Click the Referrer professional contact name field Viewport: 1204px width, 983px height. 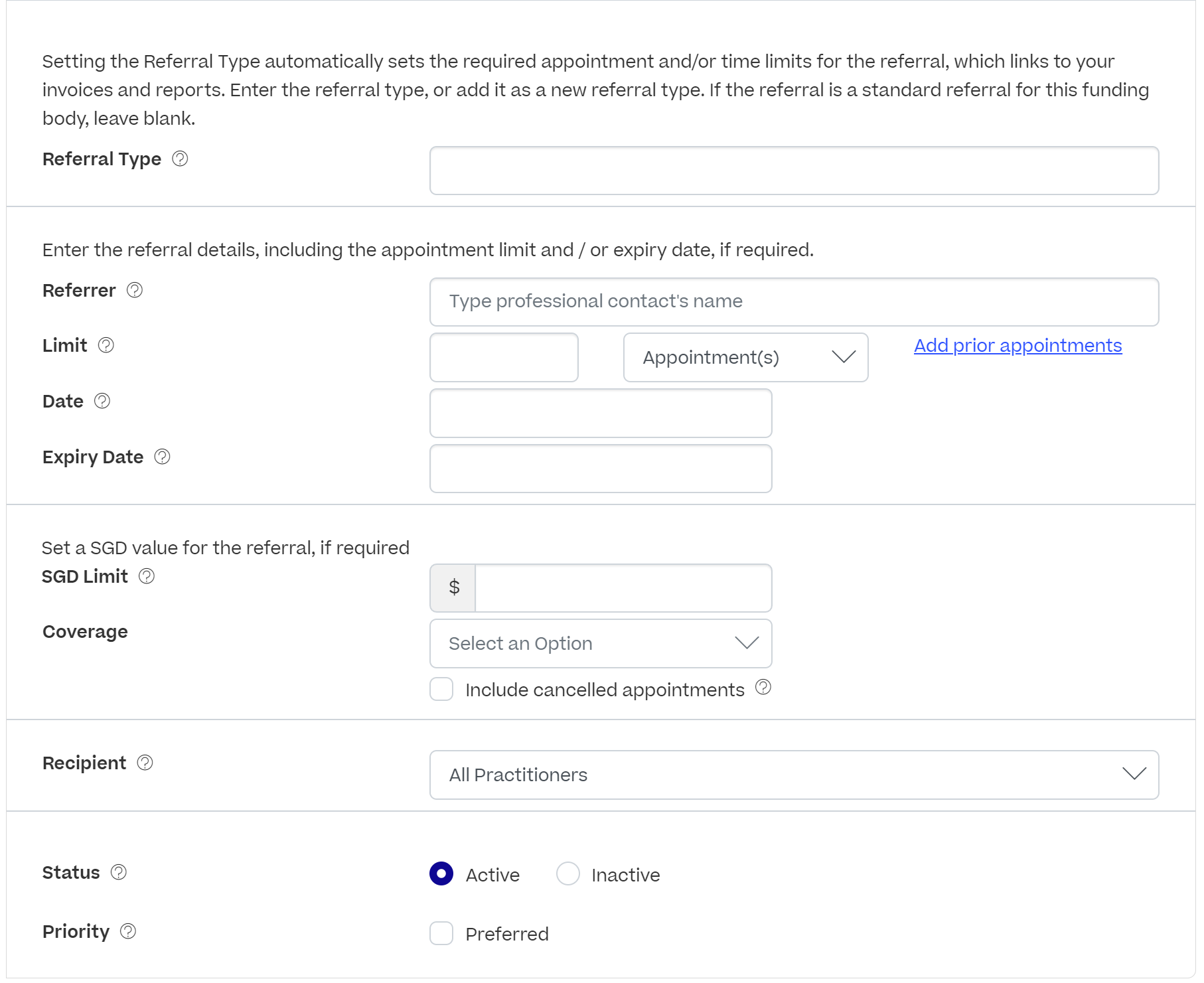(794, 301)
